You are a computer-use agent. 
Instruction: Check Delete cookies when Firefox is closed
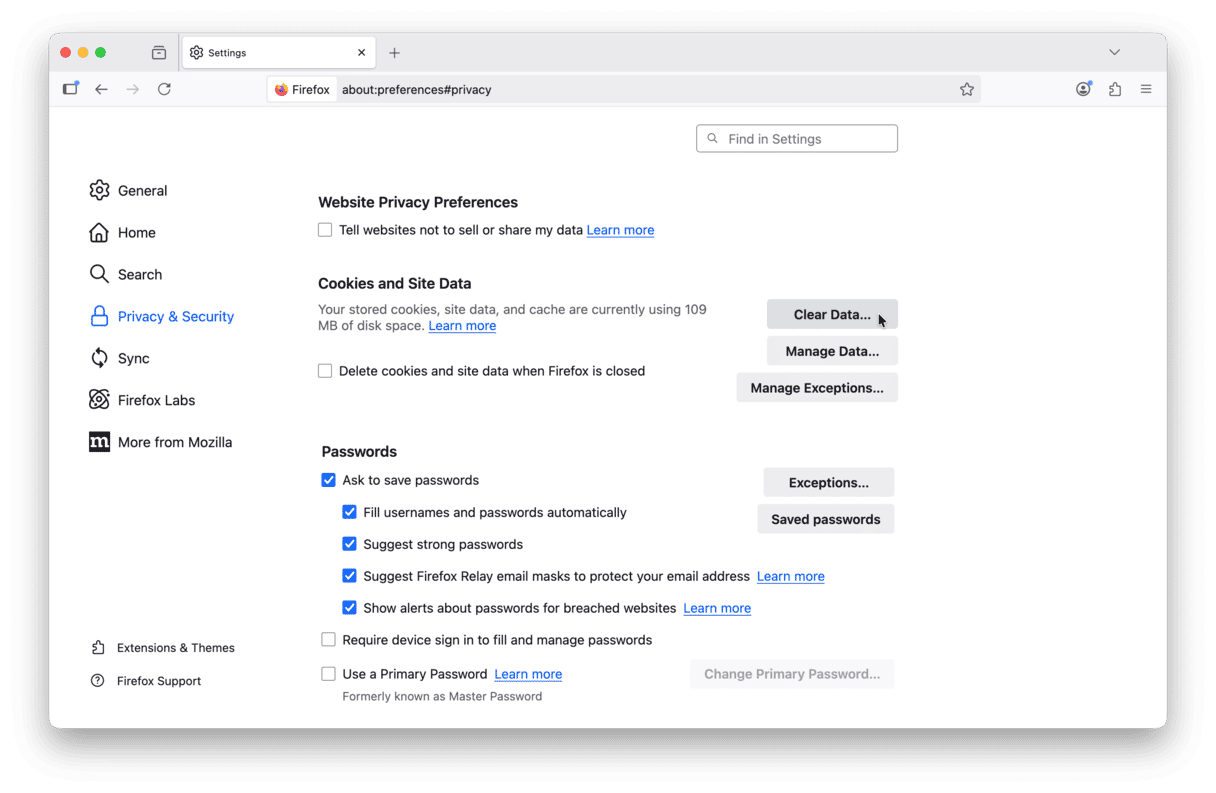(x=325, y=371)
